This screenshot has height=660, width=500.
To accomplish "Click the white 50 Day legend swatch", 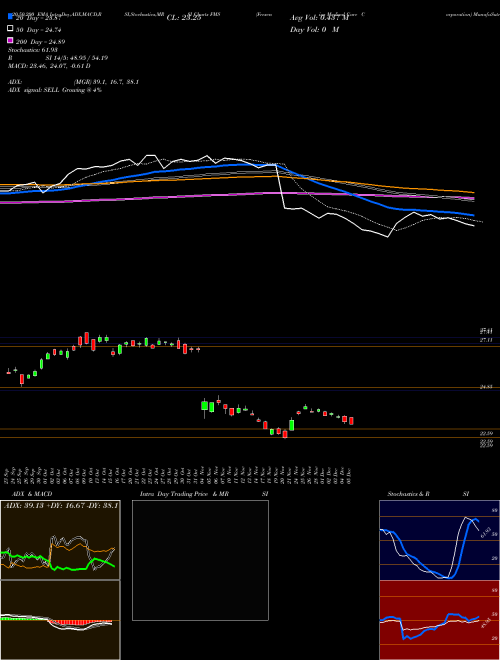I will pos(11,28).
